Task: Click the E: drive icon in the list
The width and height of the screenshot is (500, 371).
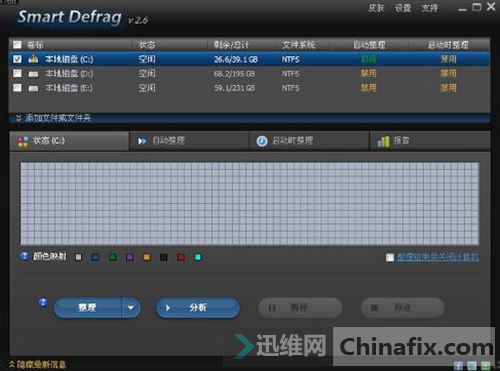Action: [33, 88]
